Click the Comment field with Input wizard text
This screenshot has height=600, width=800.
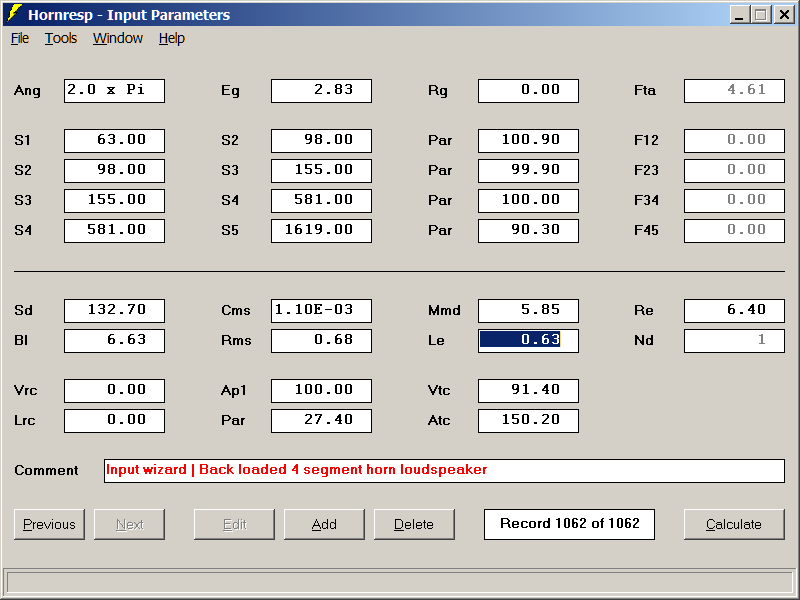(444, 470)
